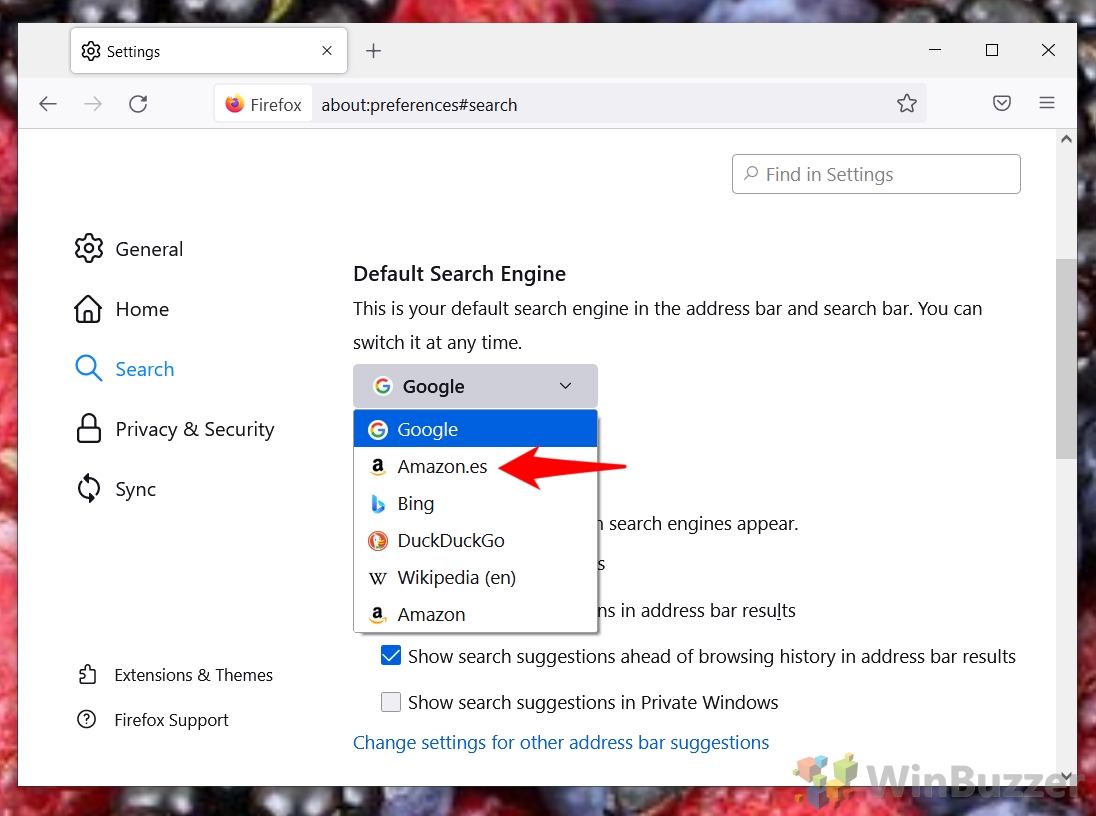
Task: Choose DuckDuckGo as default search engine
Action: click(x=475, y=541)
